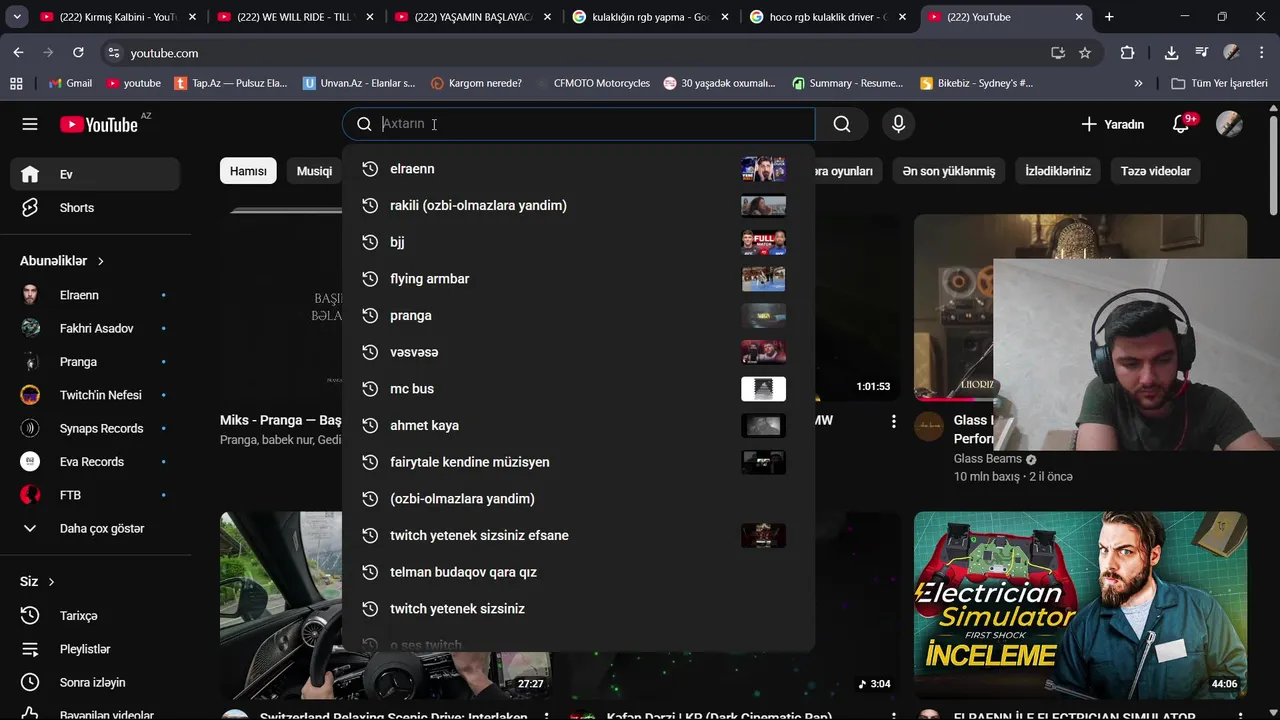The image size is (1280, 720).
Task: Open Sonra izləyin watch later
Action: pyautogui.click(x=95, y=683)
